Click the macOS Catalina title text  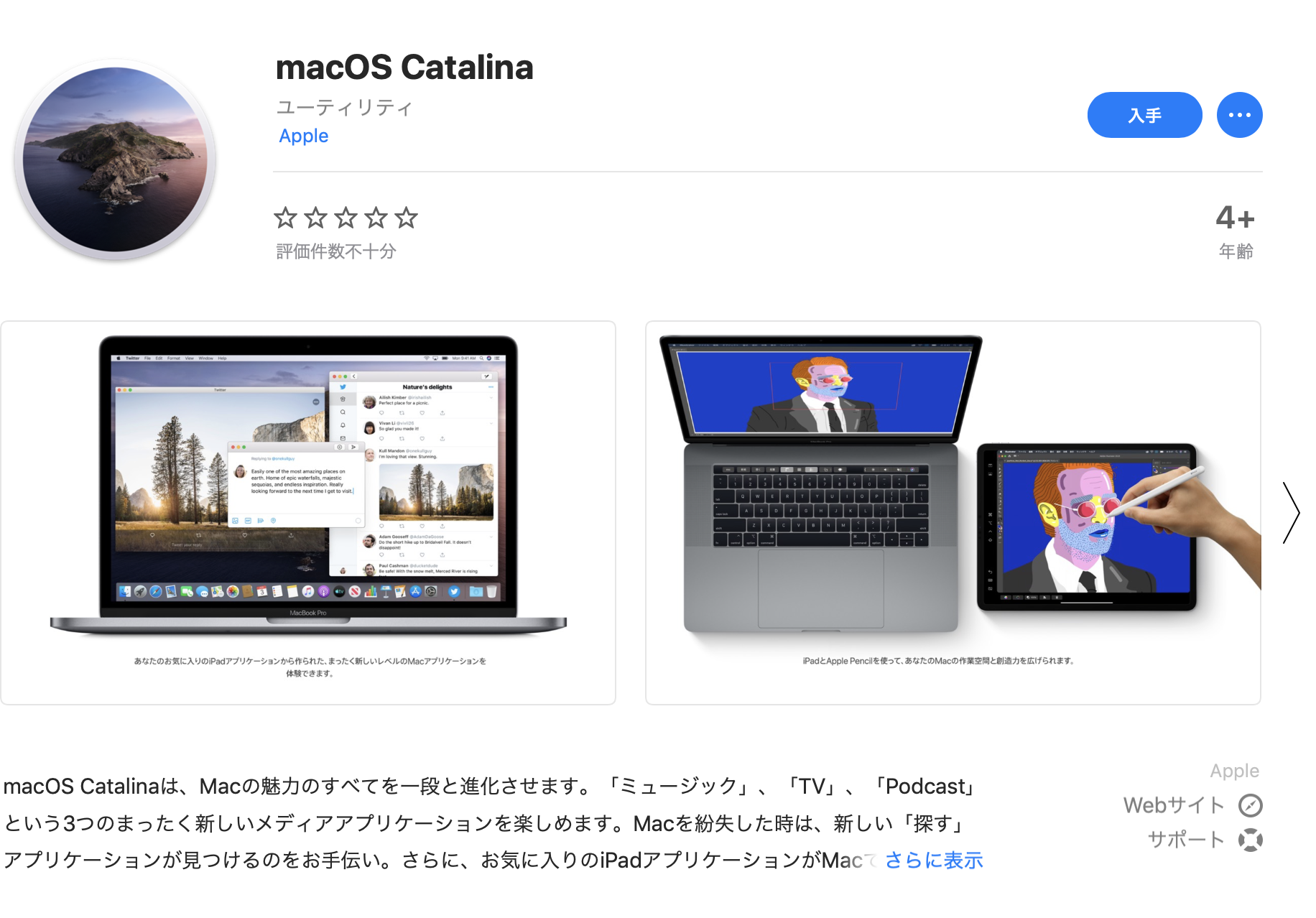coord(404,68)
